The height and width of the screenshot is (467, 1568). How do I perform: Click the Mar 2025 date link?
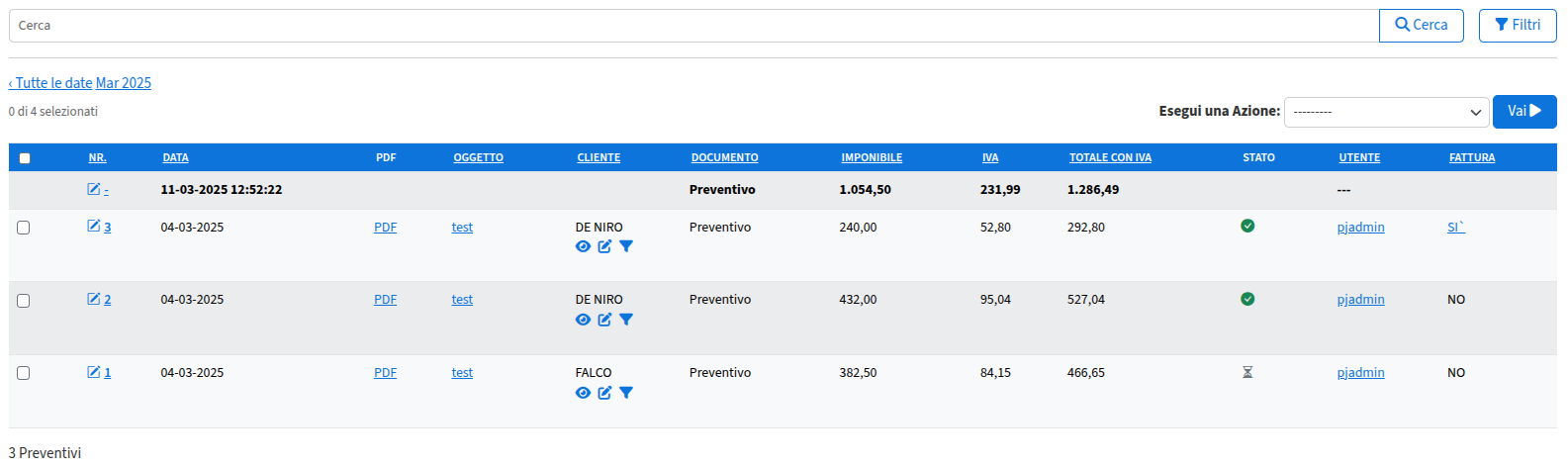pos(124,83)
